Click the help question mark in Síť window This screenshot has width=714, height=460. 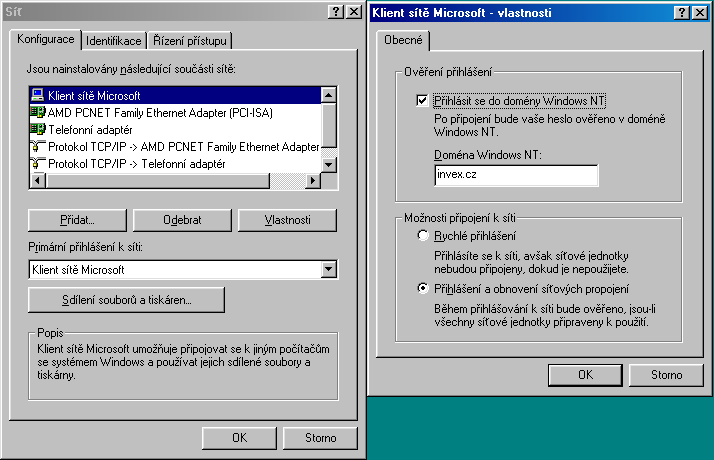pyautogui.click(x=336, y=12)
